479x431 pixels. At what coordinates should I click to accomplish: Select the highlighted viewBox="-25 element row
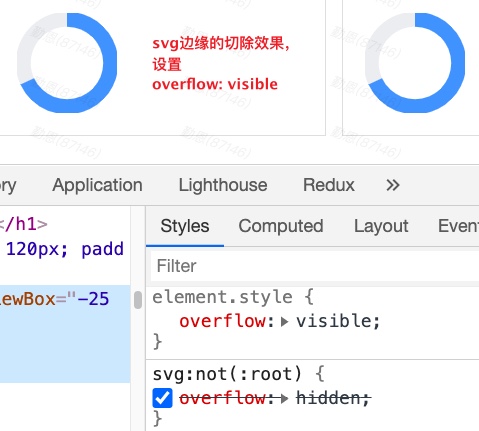(x=65, y=334)
